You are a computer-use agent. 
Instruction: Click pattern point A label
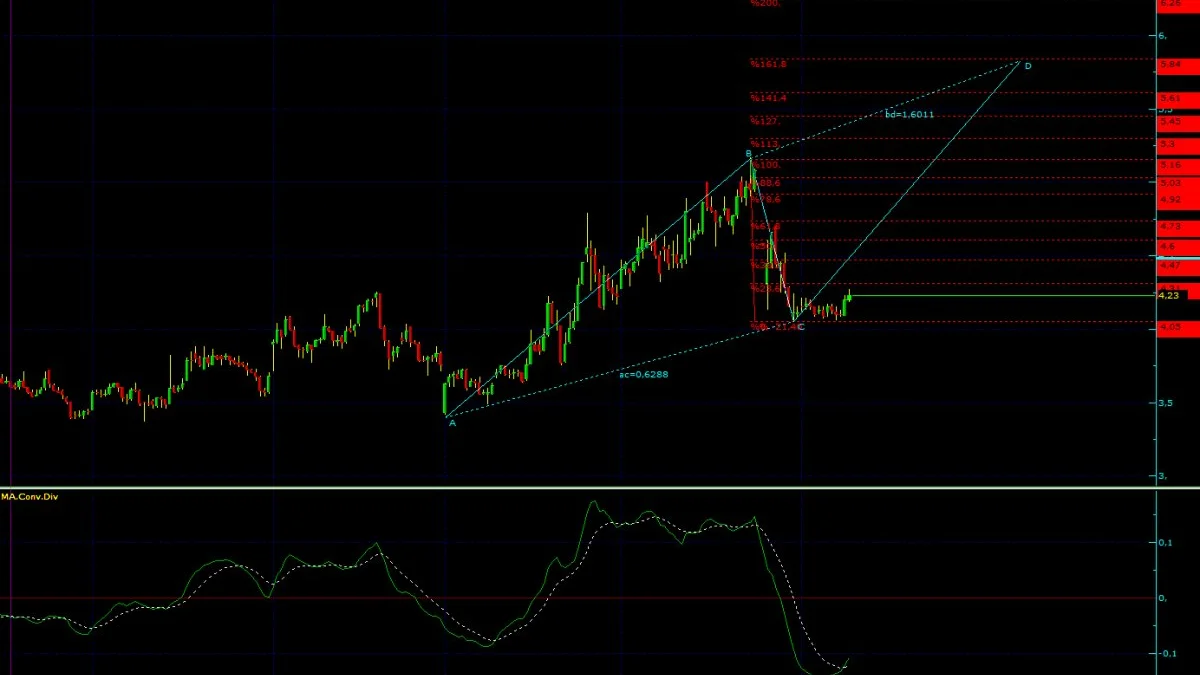coord(452,423)
